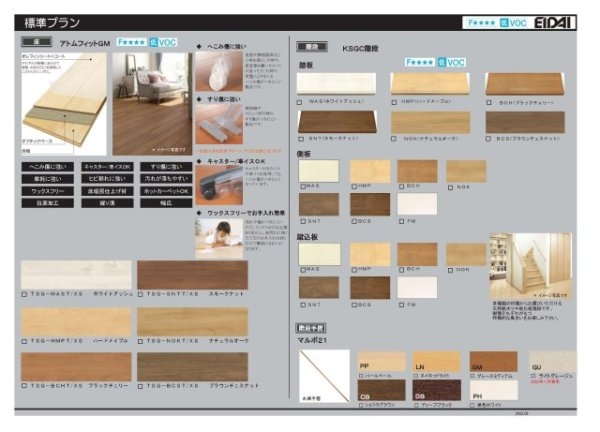Click the 標準プラン page title
This screenshot has height=432, width=600.
point(52,23)
